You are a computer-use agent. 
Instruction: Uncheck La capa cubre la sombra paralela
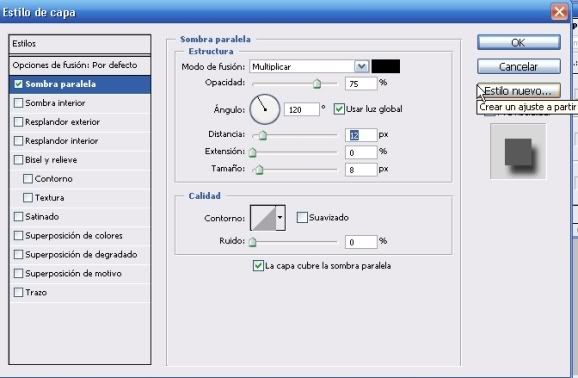[x=258, y=266]
